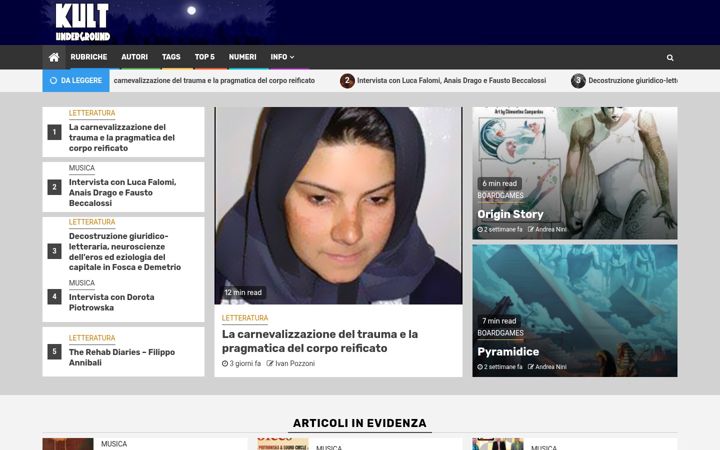
Task: Select TAGS in the navigation bar
Action: point(171,57)
